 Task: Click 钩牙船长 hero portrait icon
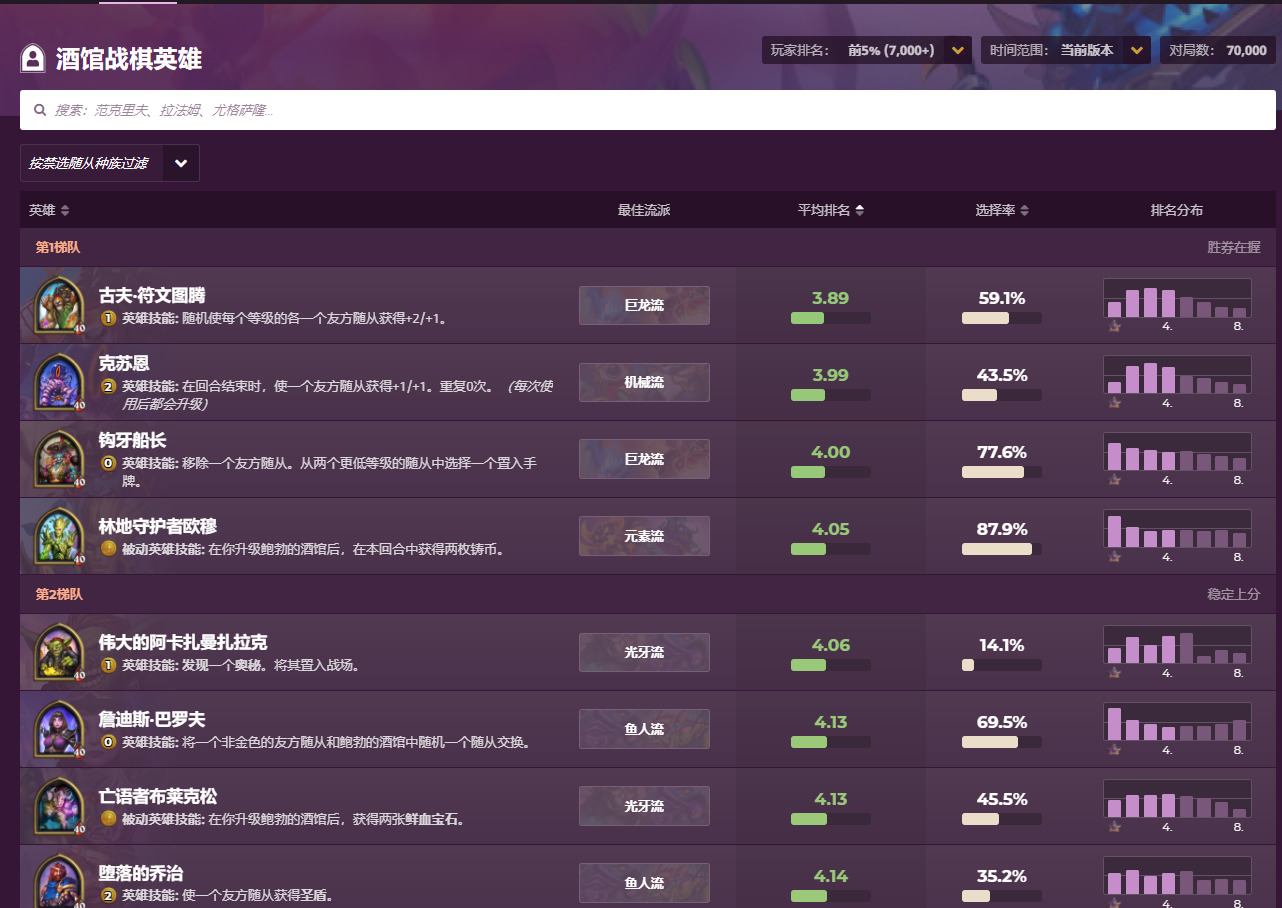(x=59, y=458)
